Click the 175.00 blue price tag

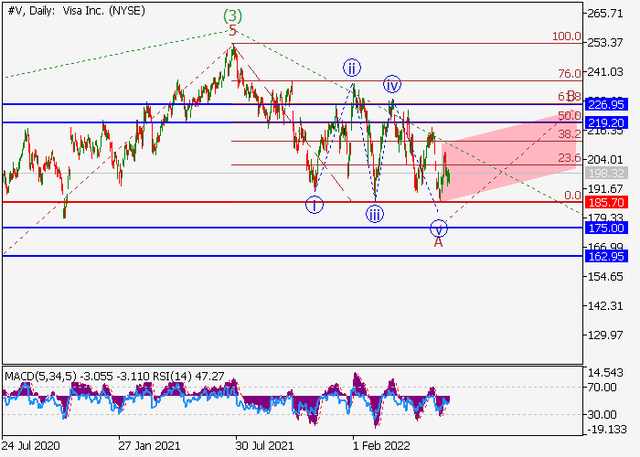(x=606, y=228)
